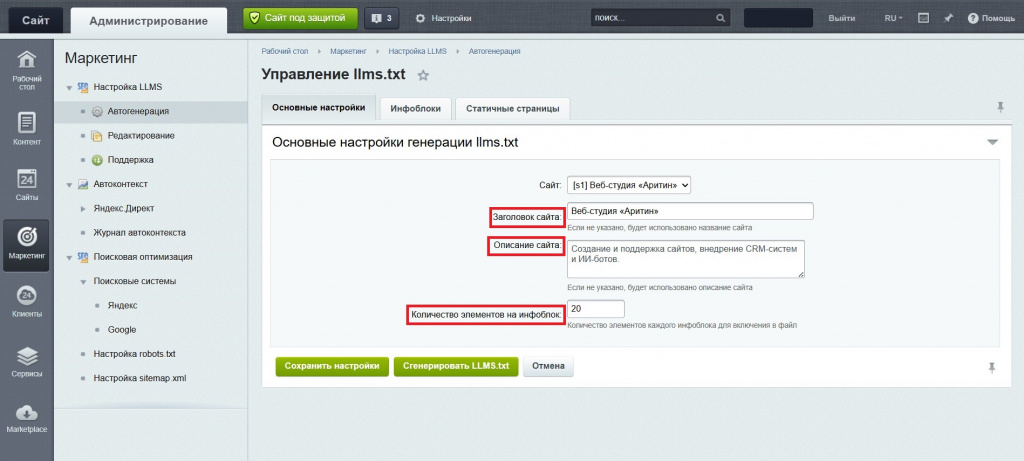Viewport: 1024px width, 461px height.
Task: Add page to favorites star icon
Action: 423,75
